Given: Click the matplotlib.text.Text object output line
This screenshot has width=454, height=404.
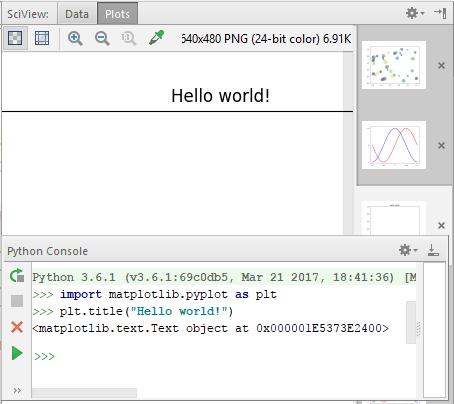Looking at the screenshot, I should 211,328.
